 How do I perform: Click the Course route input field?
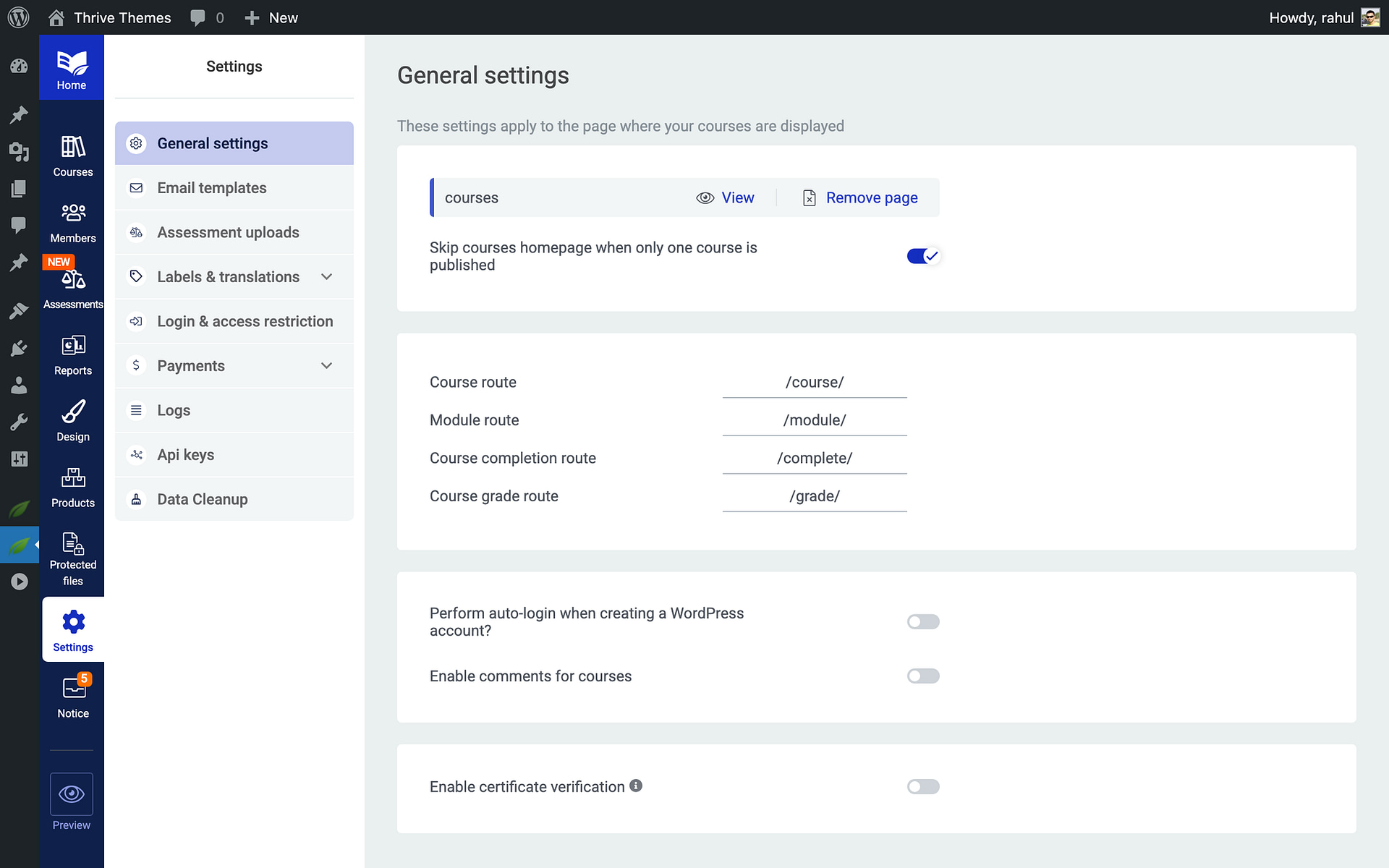(814, 382)
